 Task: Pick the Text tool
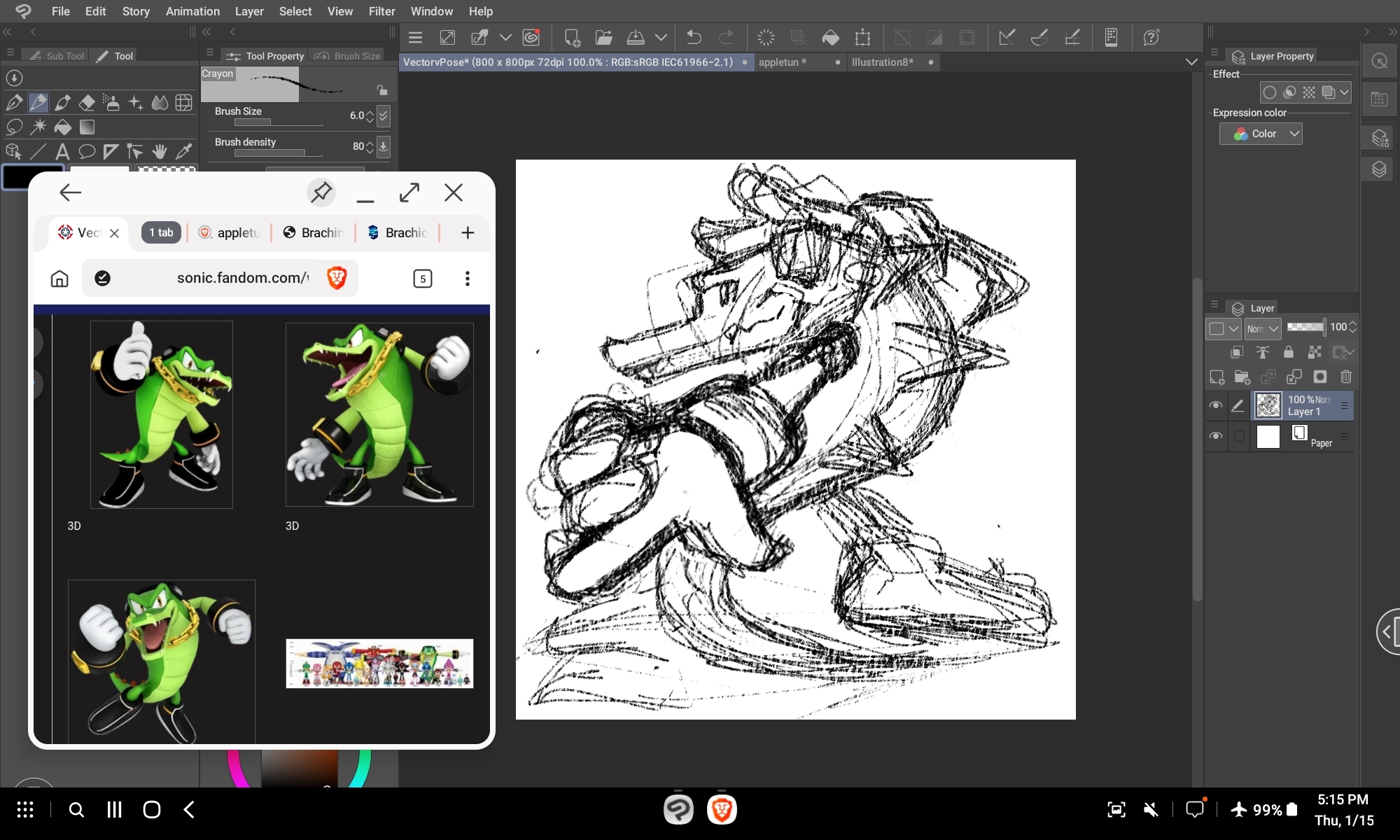tap(62, 151)
